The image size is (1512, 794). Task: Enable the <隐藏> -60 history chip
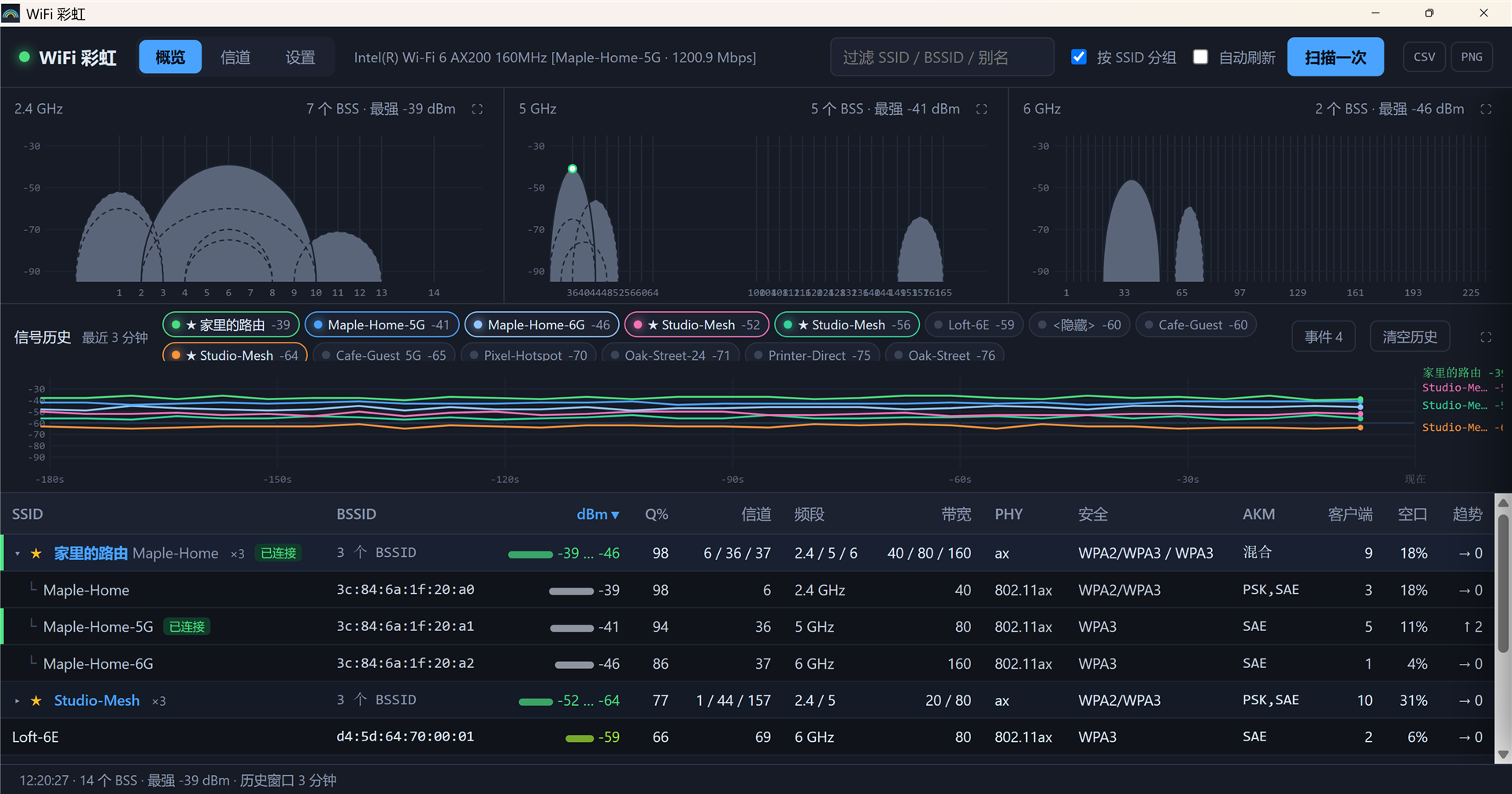click(x=1080, y=325)
